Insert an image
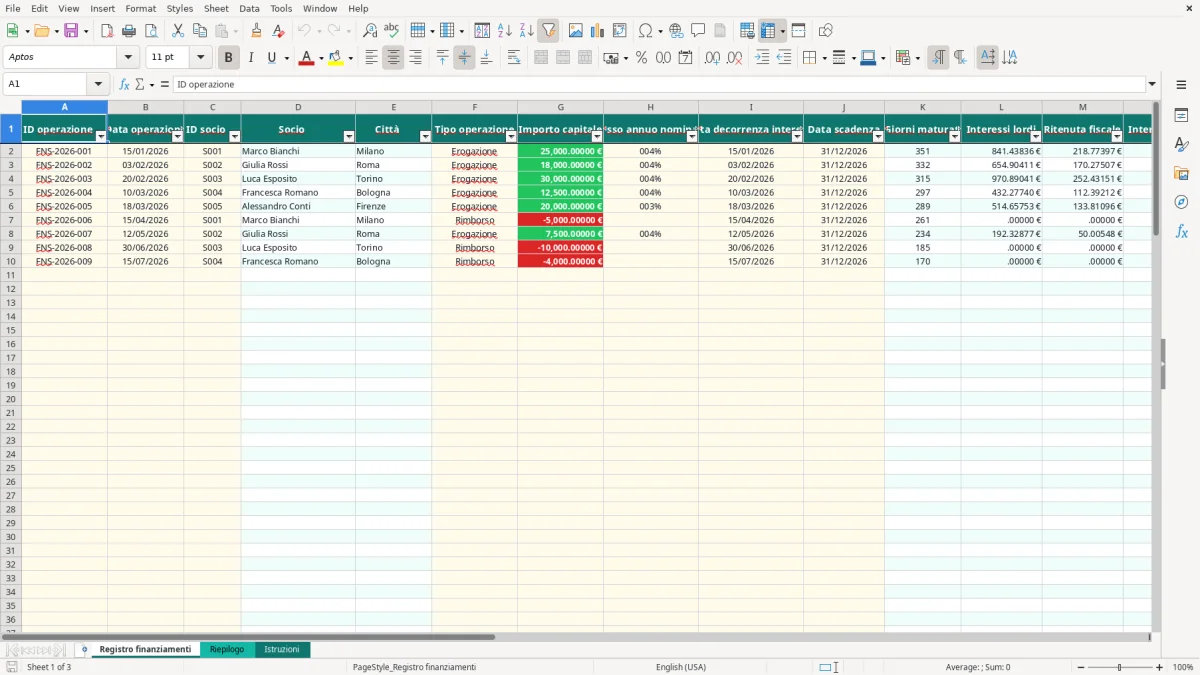This screenshot has width=1200, height=675. tap(575, 31)
